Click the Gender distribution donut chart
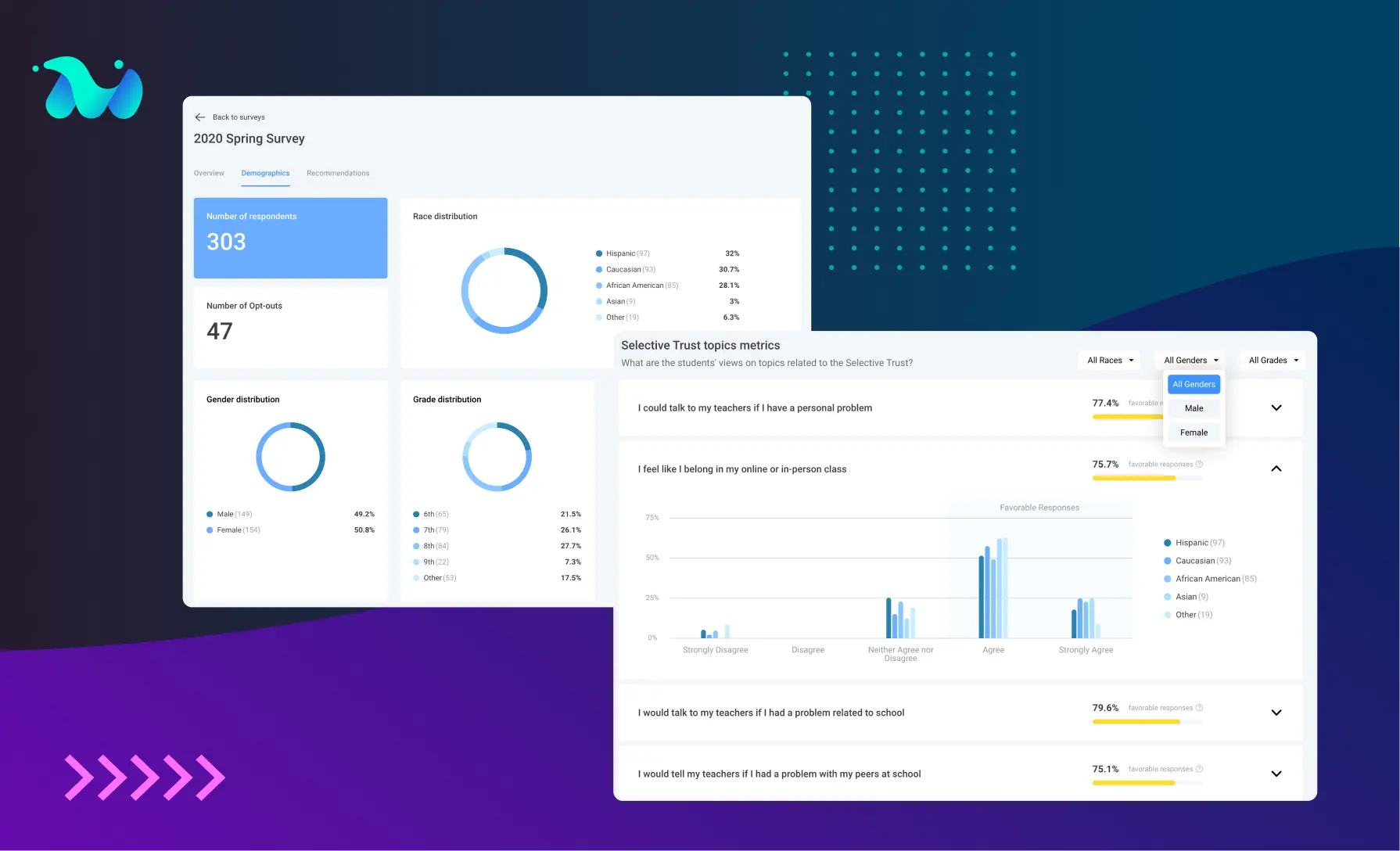The width and height of the screenshot is (1400, 851). [x=290, y=457]
